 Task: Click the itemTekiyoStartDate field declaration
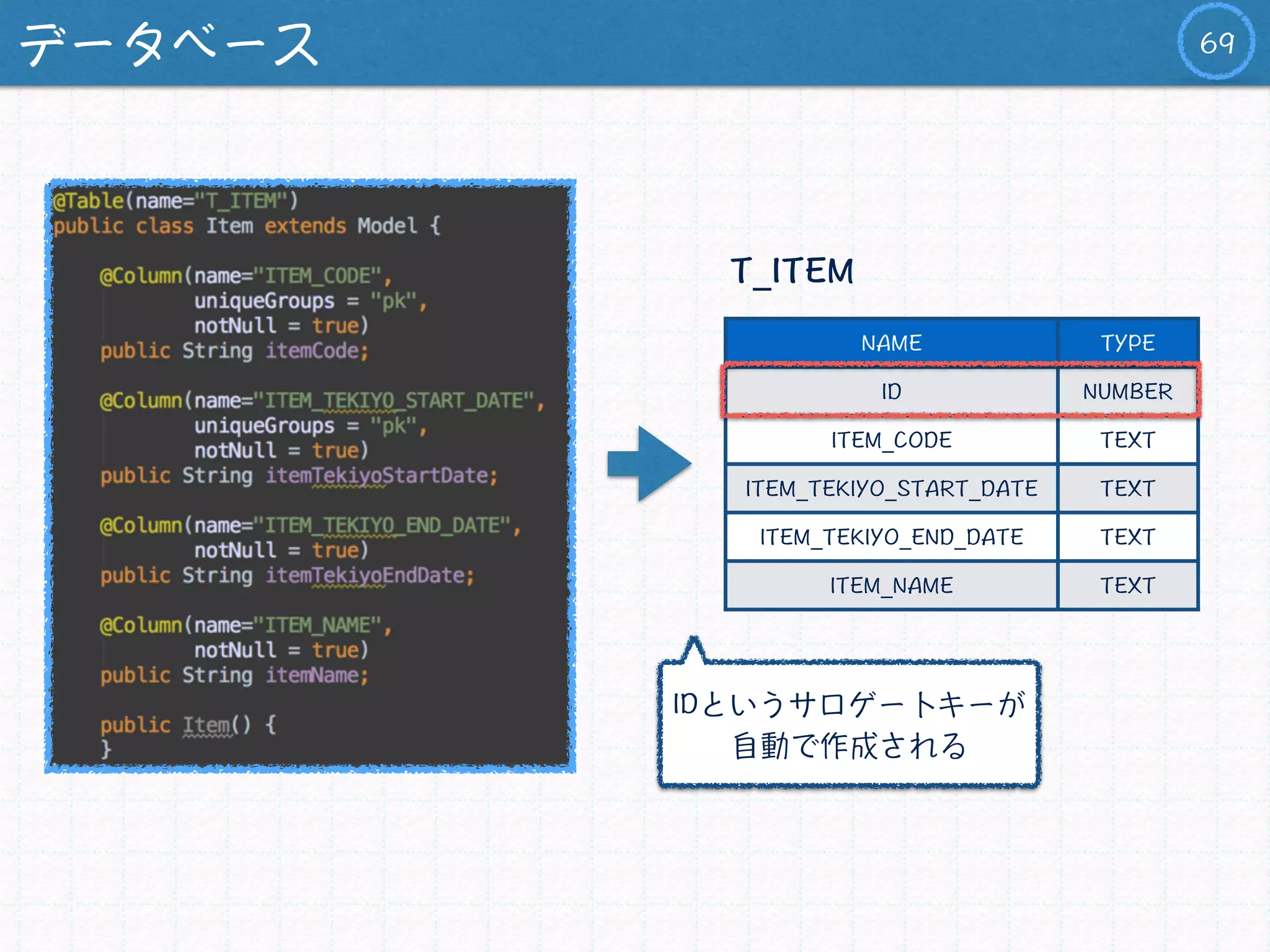tap(299, 475)
